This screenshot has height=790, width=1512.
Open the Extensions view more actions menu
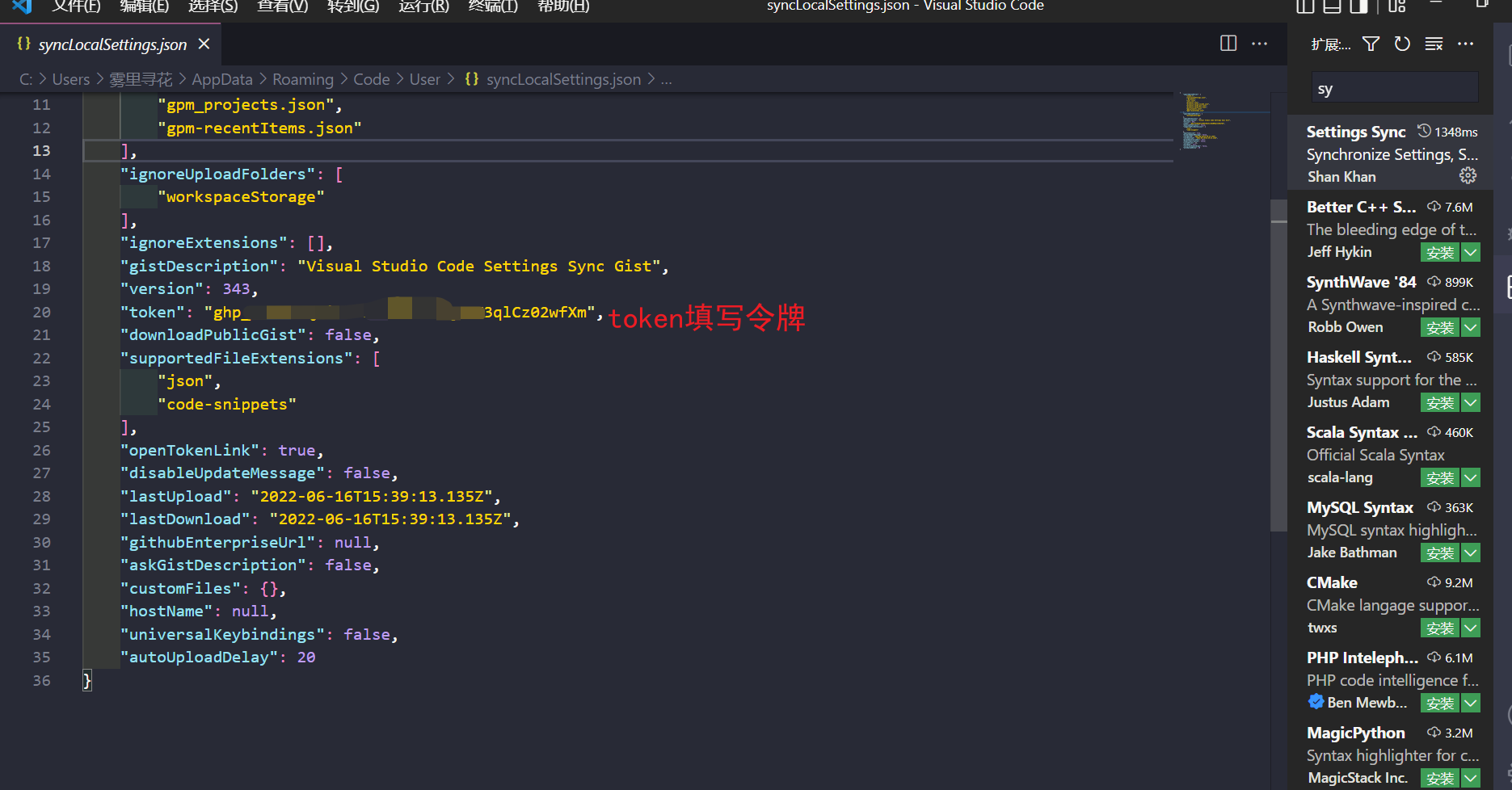[1466, 44]
